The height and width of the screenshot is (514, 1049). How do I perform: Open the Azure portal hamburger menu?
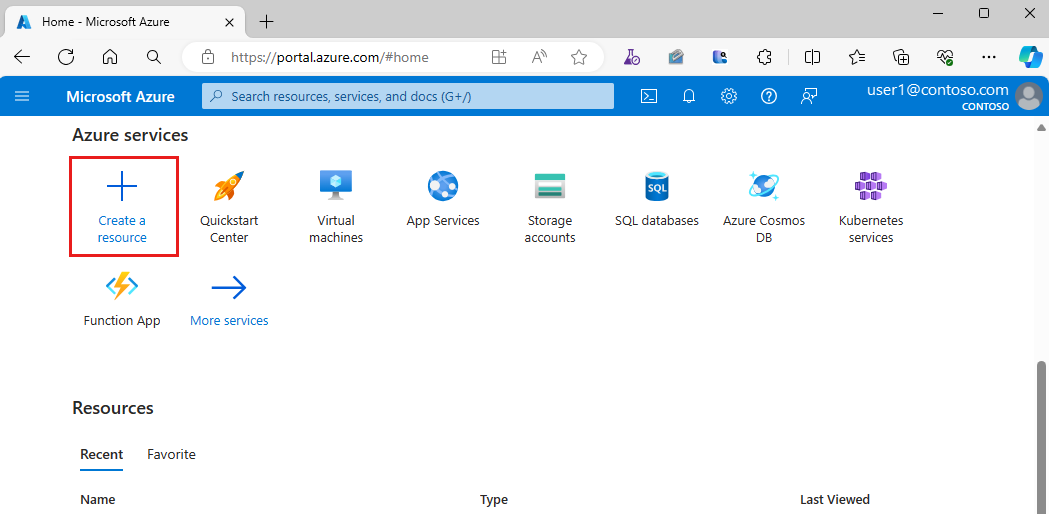[x=22, y=96]
